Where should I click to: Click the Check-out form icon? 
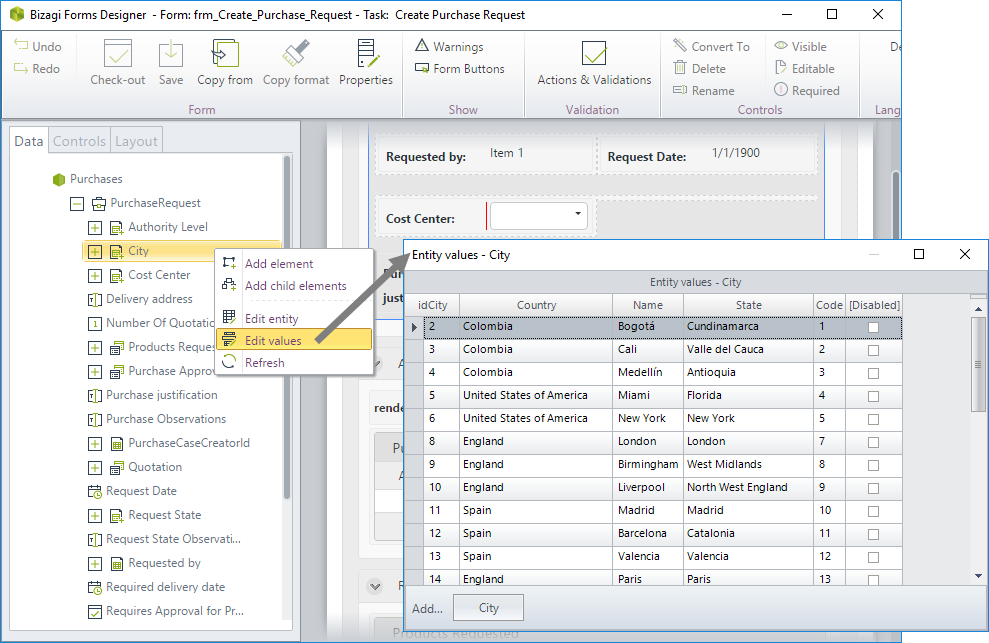117,54
